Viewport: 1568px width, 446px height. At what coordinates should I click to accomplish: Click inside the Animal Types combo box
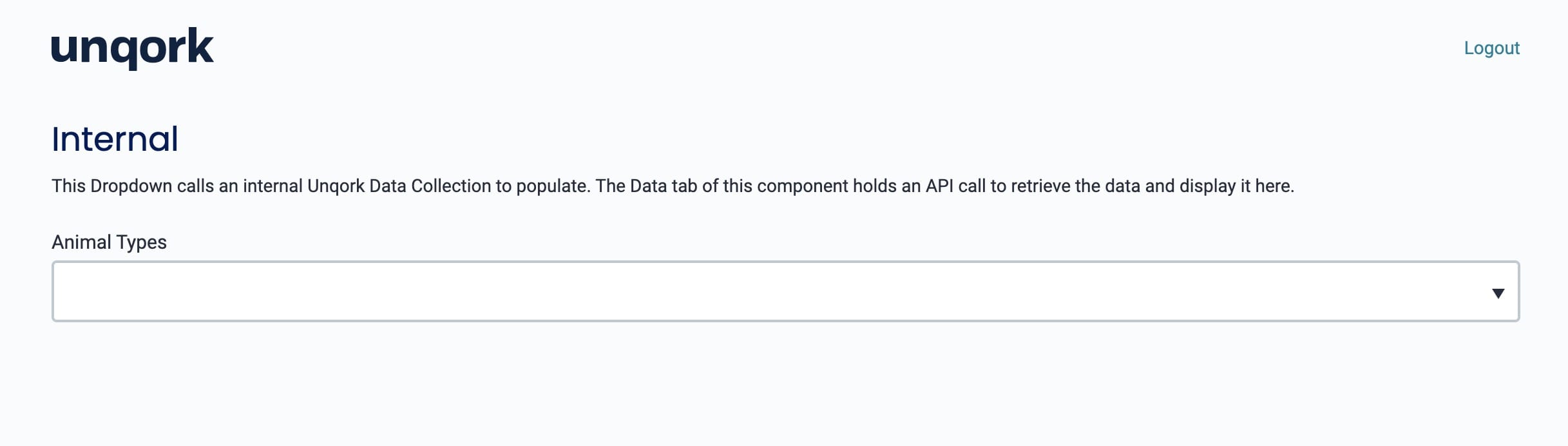tap(785, 291)
